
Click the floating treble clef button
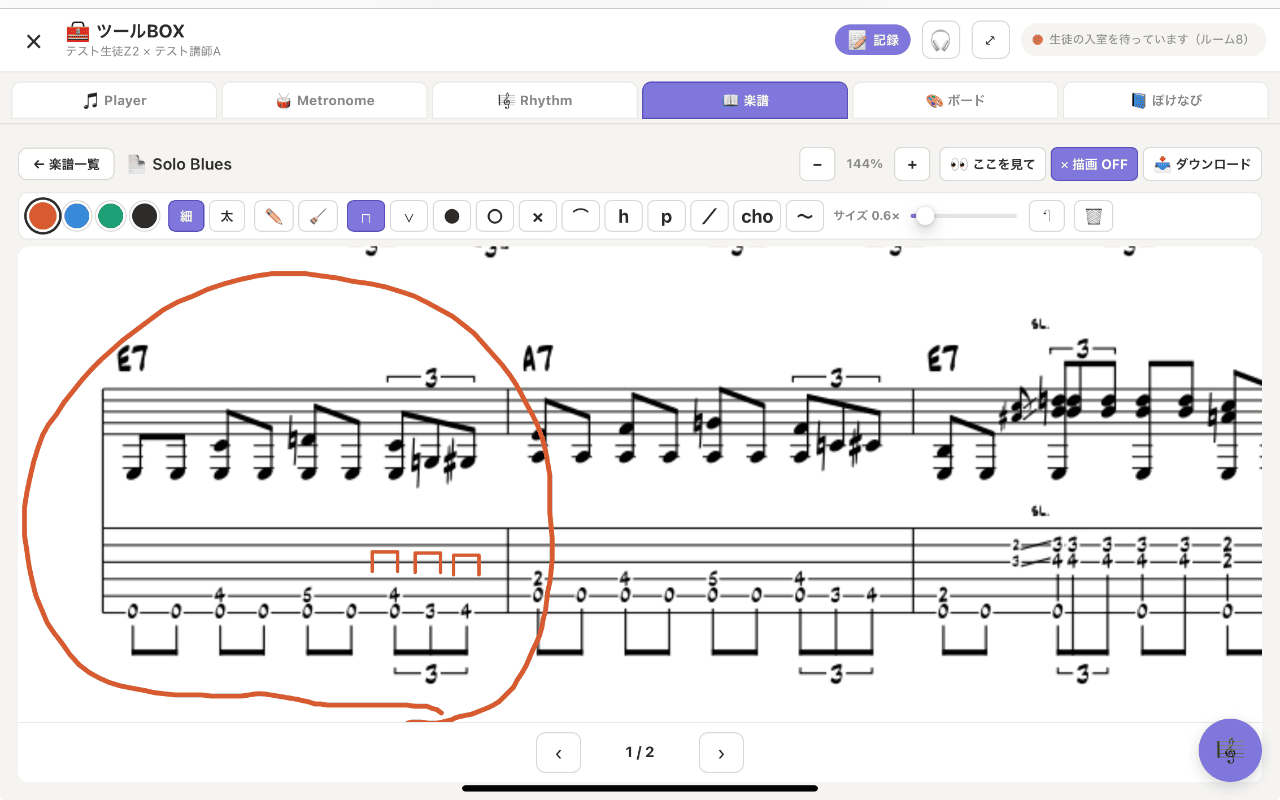tap(1230, 750)
